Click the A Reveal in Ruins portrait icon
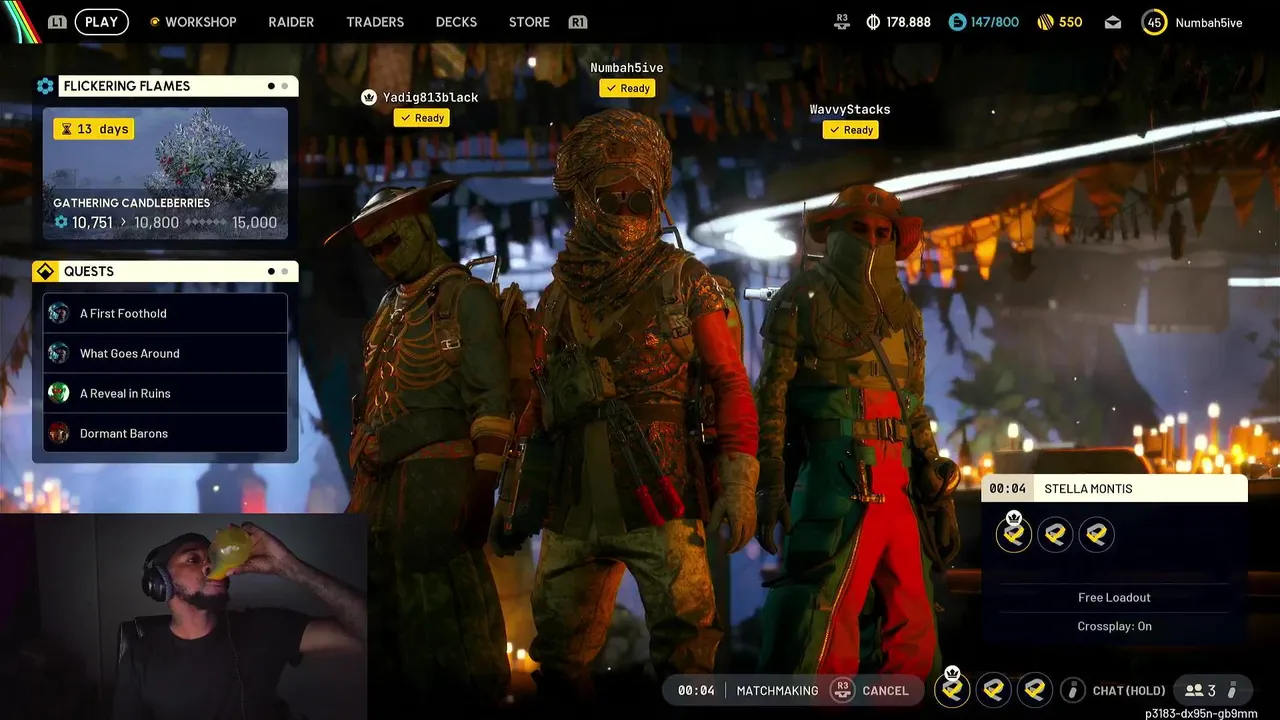 click(59, 393)
